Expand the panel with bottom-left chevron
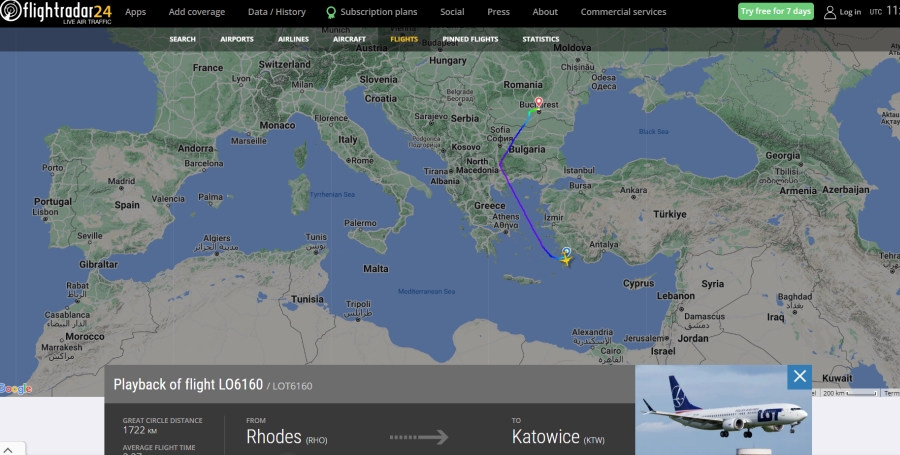This screenshot has width=900, height=455. click(x=8, y=450)
